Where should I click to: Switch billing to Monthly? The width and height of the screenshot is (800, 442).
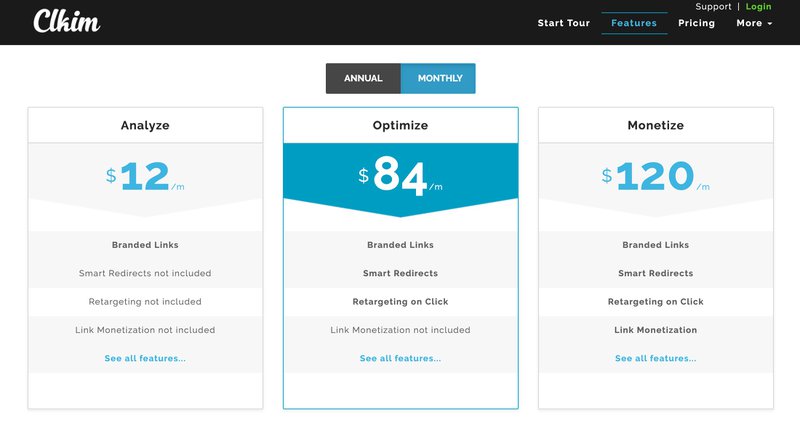point(438,78)
